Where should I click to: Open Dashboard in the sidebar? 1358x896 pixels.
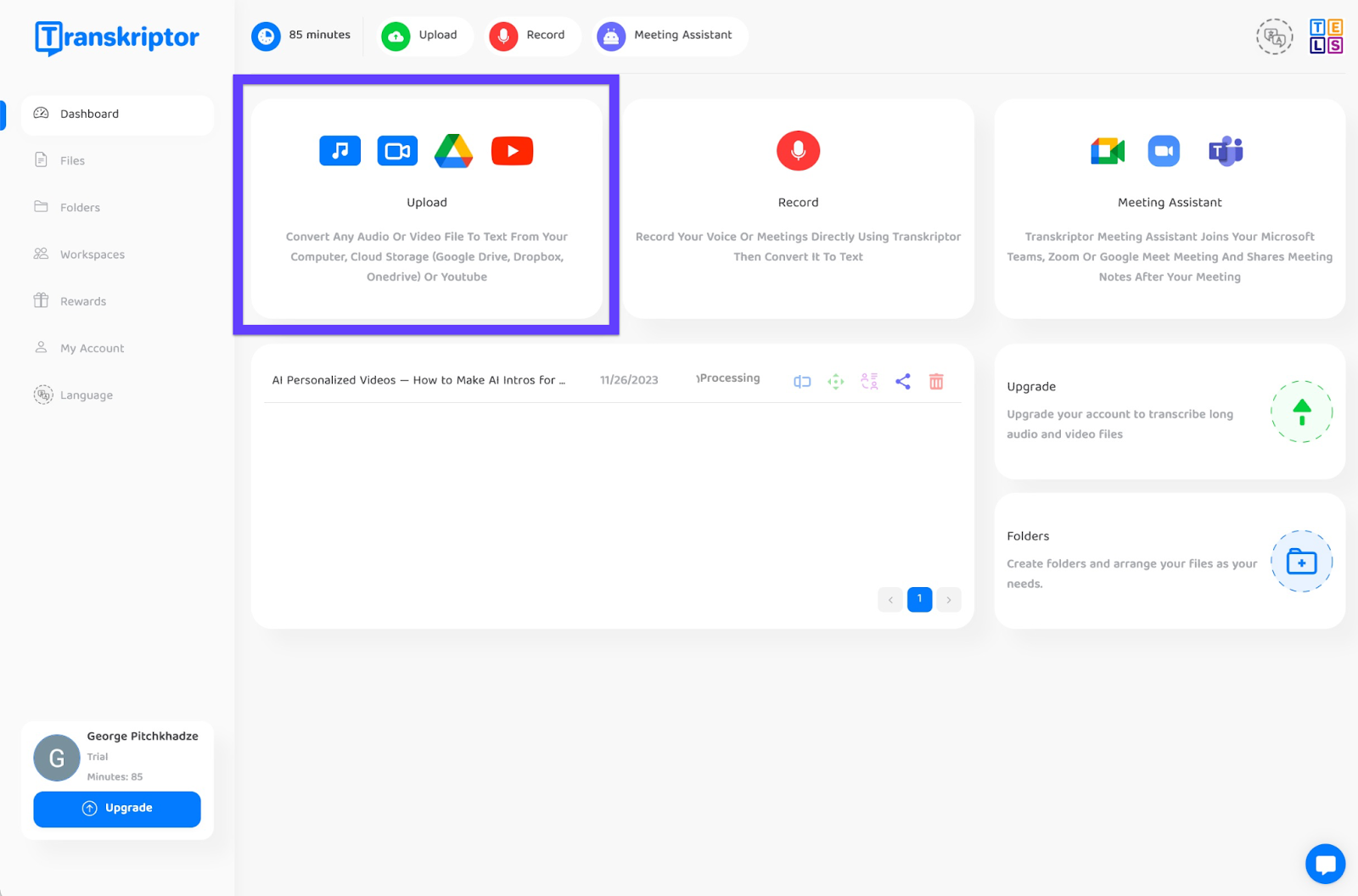pos(117,115)
